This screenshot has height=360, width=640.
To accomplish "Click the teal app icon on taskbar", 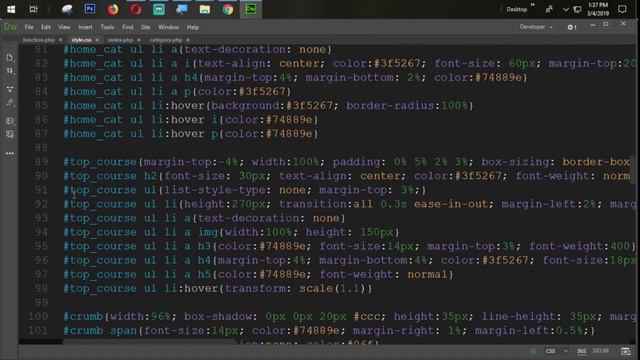I will tap(159, 9).
